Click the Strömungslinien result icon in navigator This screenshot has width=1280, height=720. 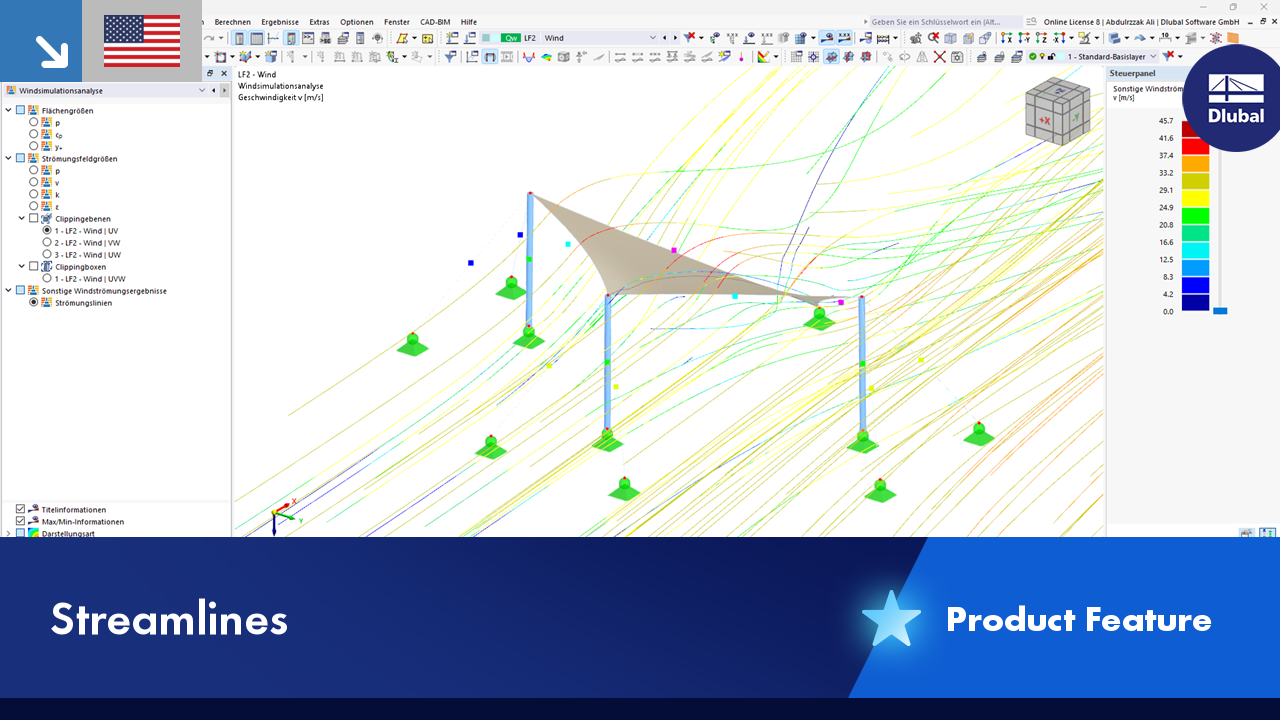click(46, 303)
